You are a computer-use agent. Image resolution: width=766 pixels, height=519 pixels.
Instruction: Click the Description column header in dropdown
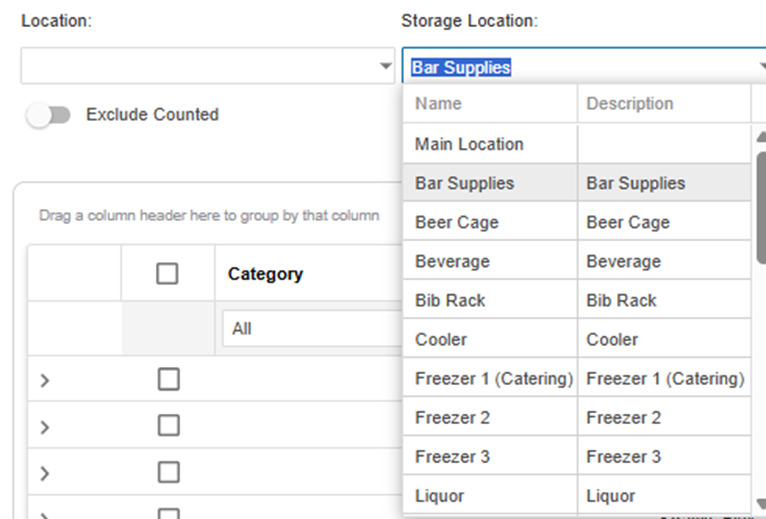click(630, 103)
